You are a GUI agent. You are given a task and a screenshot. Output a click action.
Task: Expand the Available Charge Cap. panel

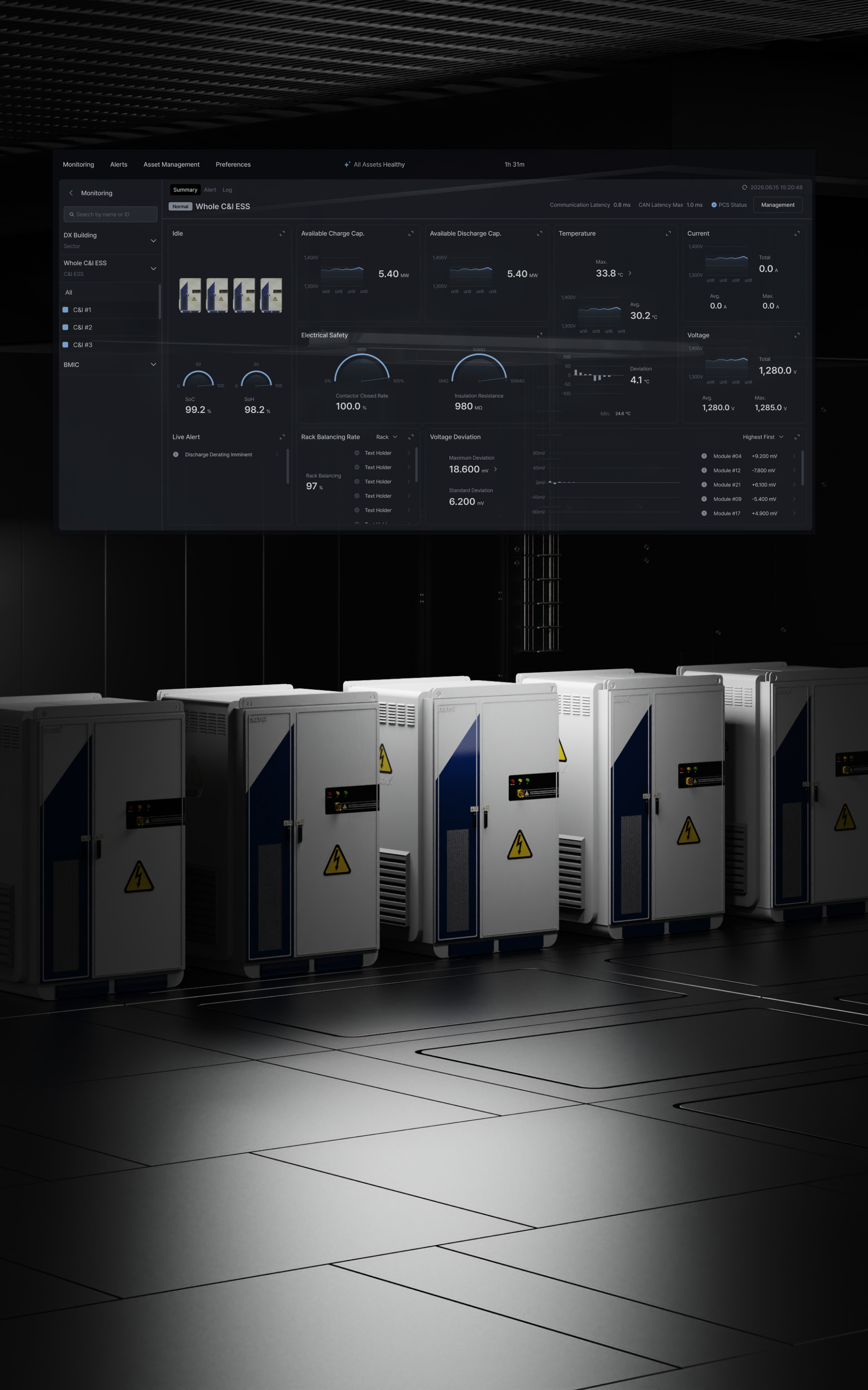411,233
